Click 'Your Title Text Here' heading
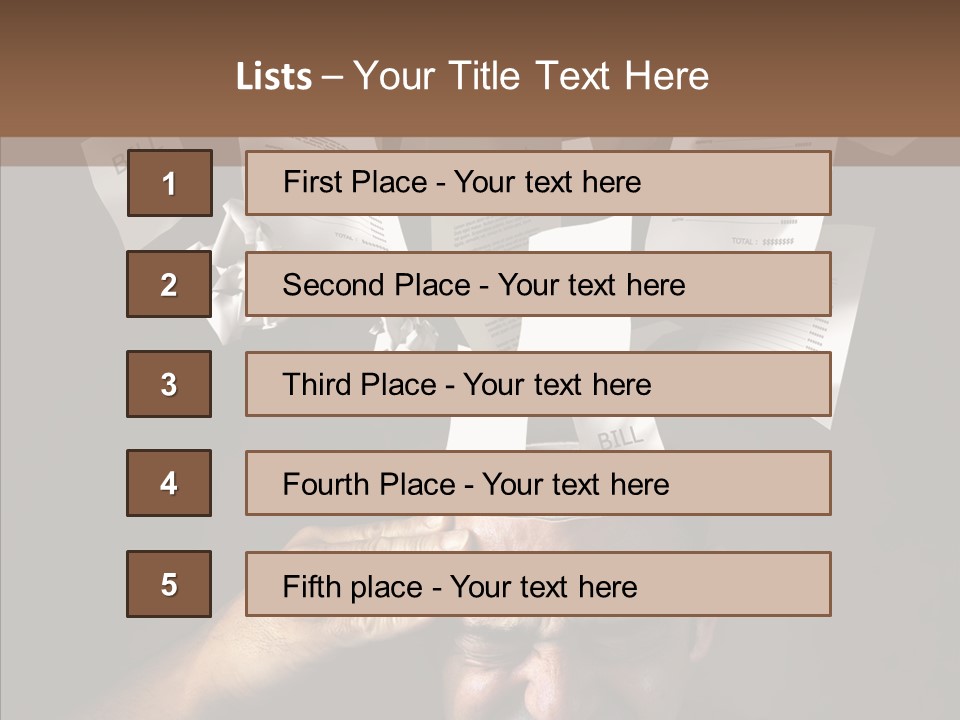Image resolution: width=960 pixels, height=720 pixels. (x=531, y=76)
